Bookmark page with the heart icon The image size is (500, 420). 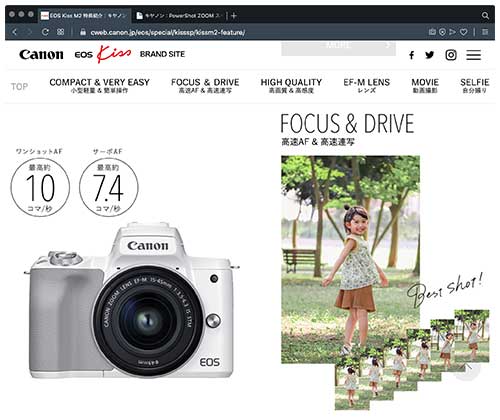pos(463,32)
